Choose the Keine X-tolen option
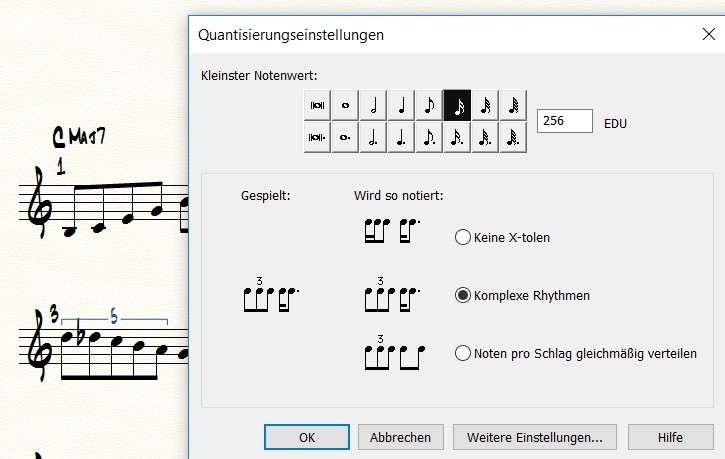This screenshot has width=725, height=459. coord(463,237)
